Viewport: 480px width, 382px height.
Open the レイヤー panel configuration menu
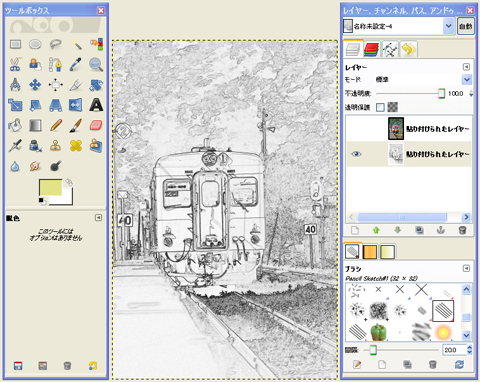[466, 67]
